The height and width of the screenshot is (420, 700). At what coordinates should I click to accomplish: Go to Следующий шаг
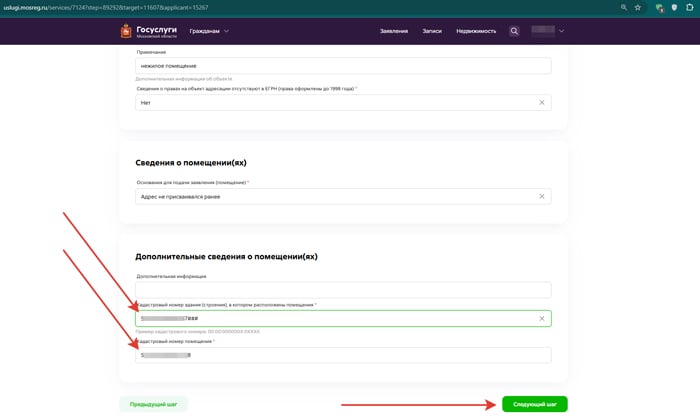[535, 404]
